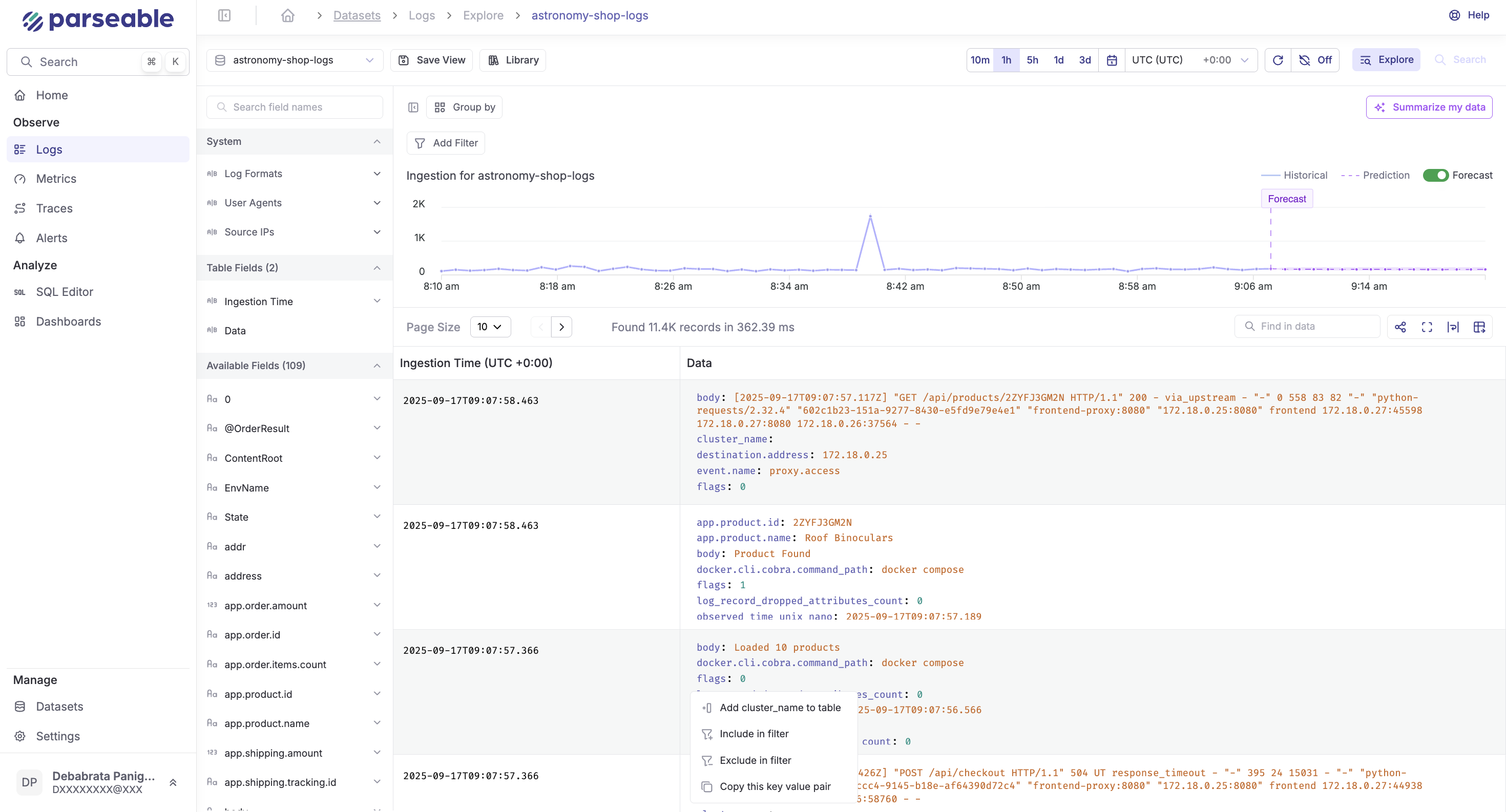
Task: Enter fullscreen table view
Action: (1427, 327)
